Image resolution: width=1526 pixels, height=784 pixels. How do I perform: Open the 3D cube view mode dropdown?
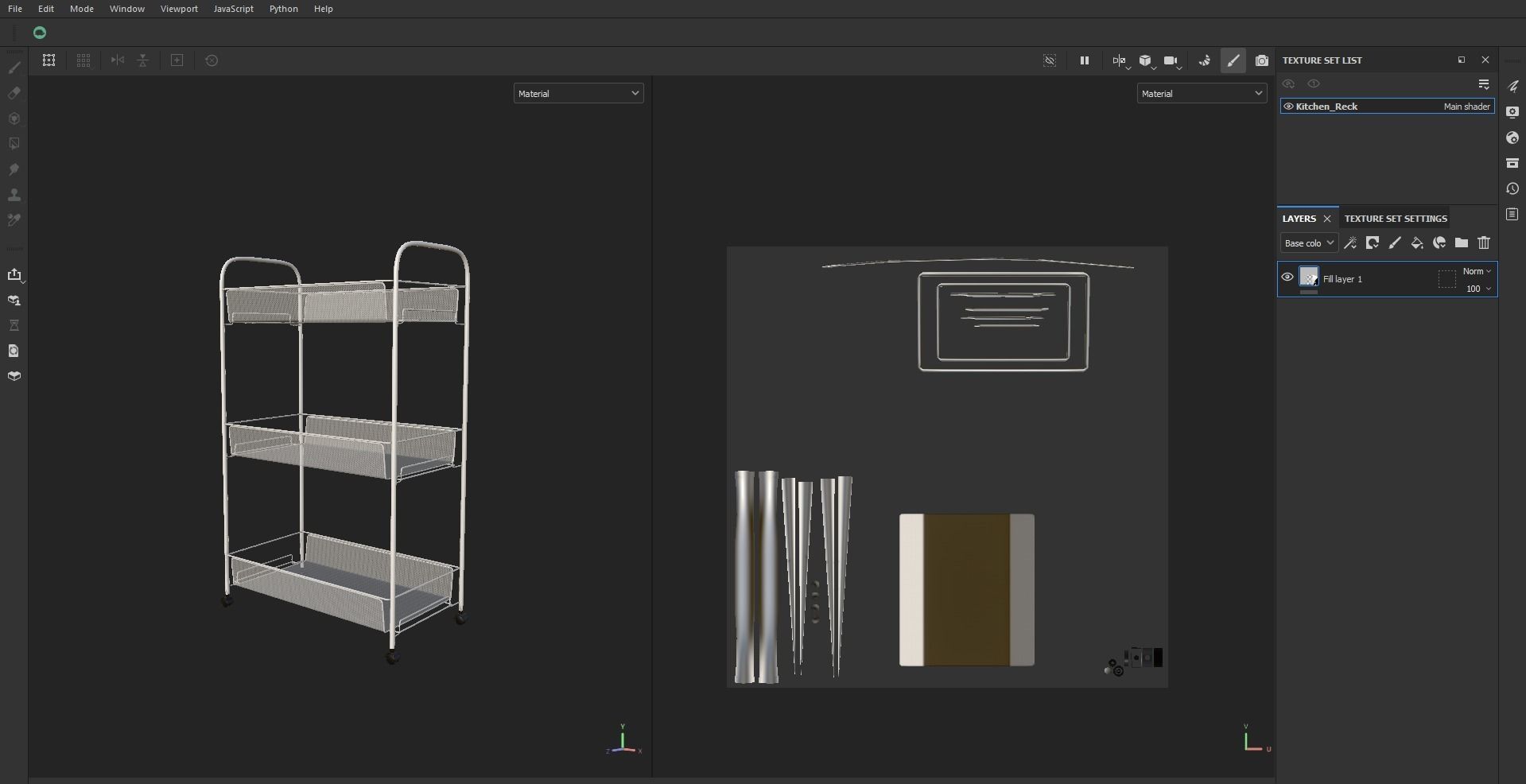click(1147, 61)
